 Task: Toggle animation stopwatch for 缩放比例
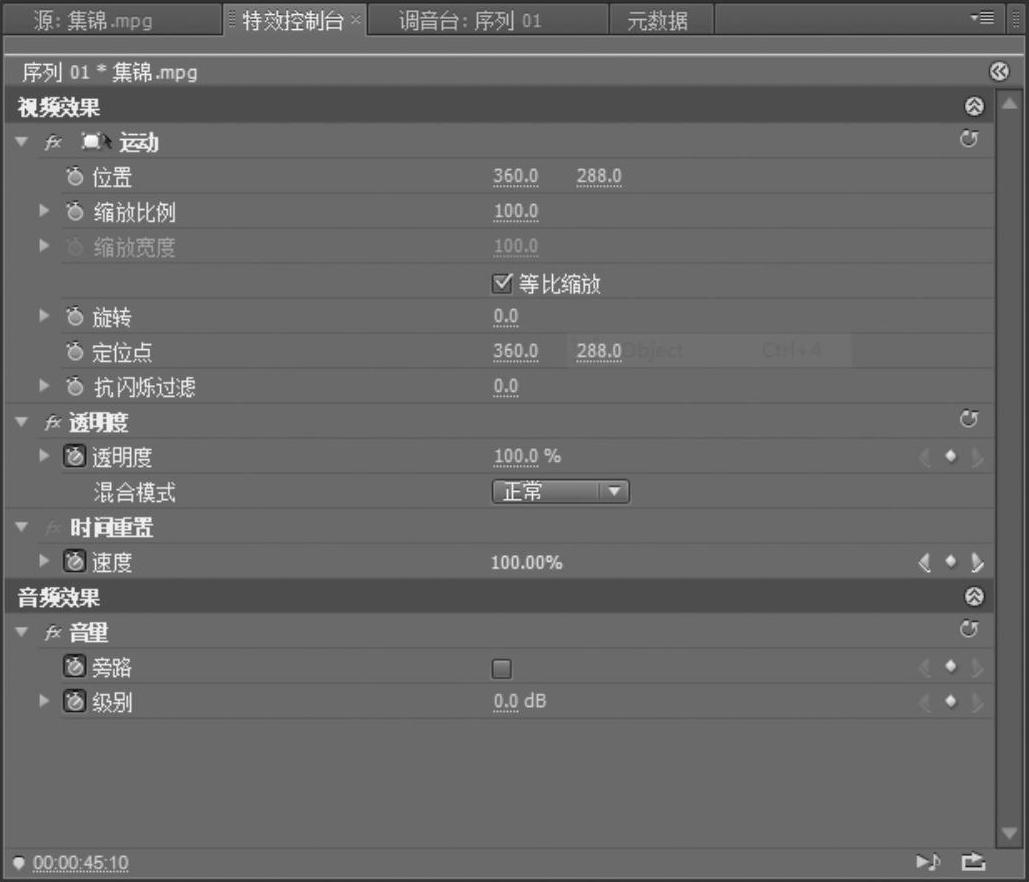[75, 211]
